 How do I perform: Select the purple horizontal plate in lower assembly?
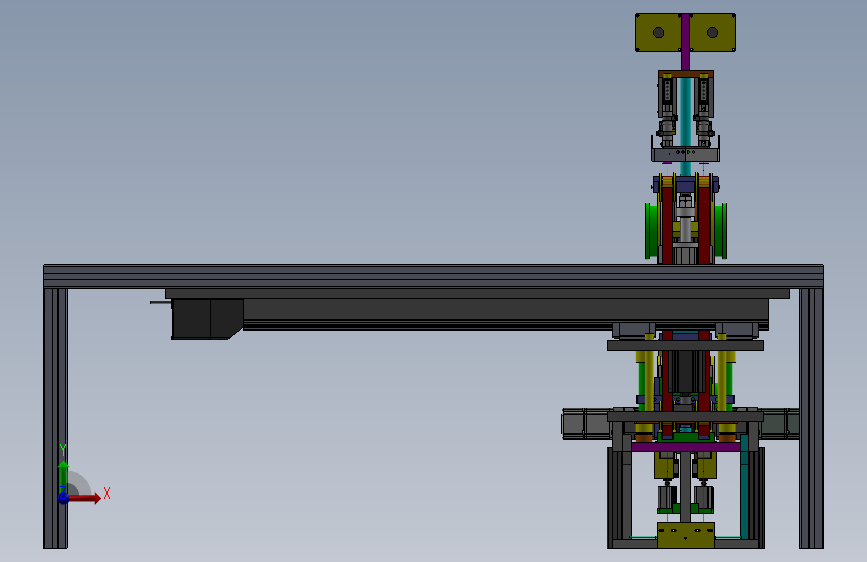(x=686, y=447)
